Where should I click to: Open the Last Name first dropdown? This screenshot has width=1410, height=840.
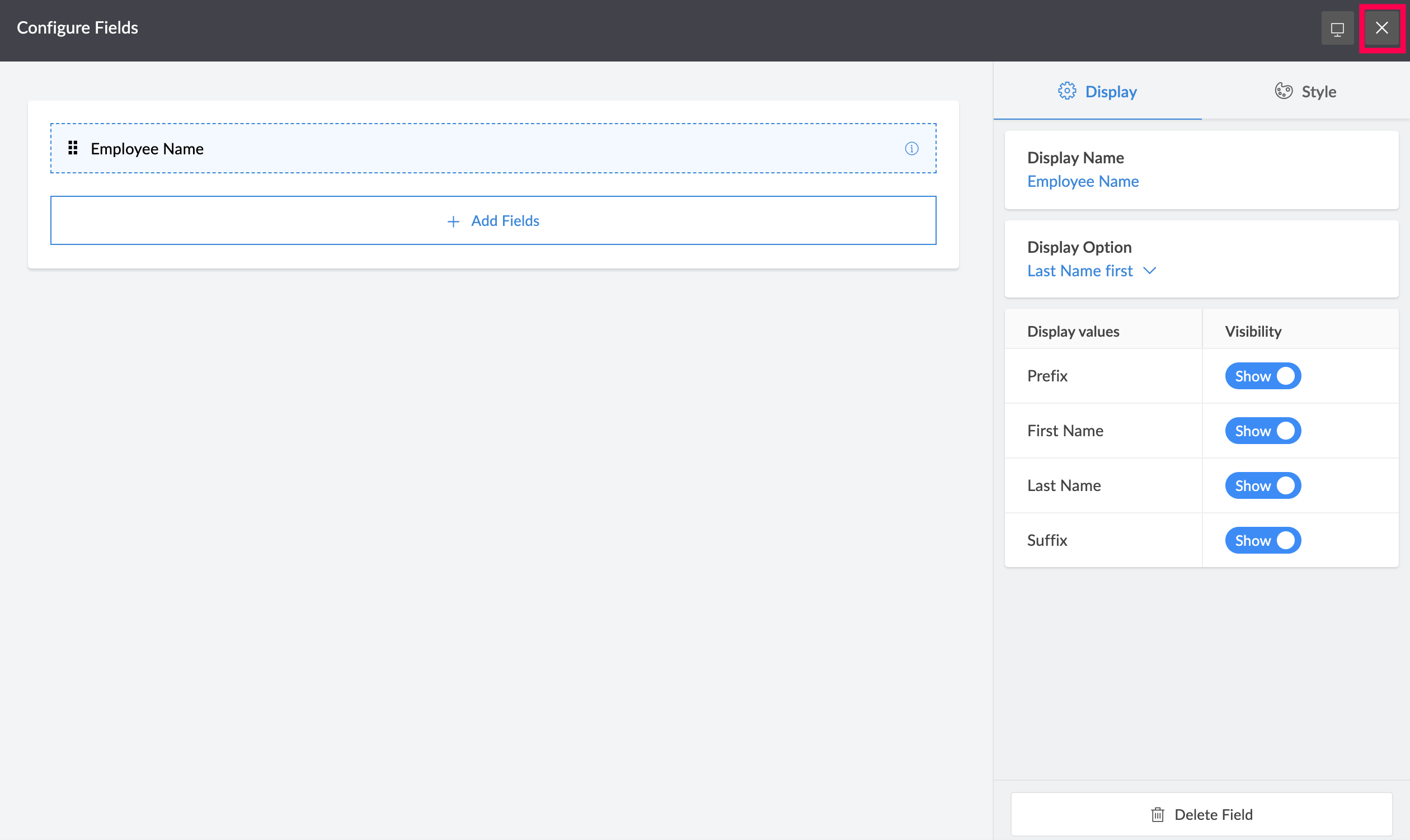[1080, 271]
